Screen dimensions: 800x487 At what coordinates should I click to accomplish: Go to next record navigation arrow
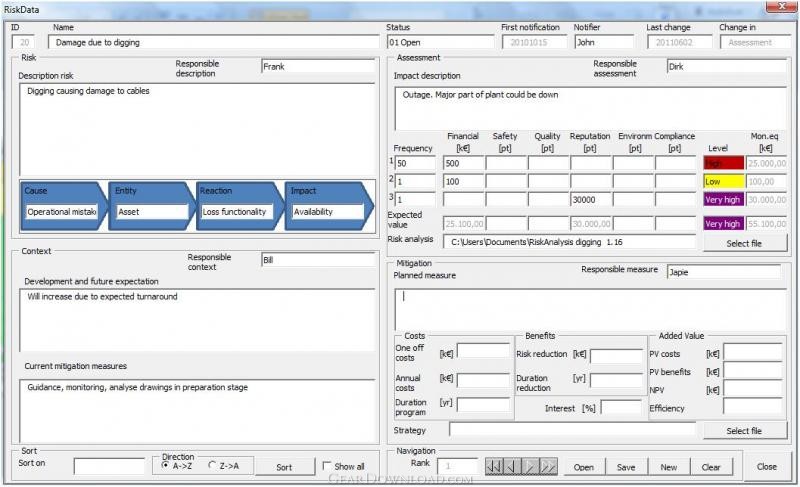click(530, 466)
